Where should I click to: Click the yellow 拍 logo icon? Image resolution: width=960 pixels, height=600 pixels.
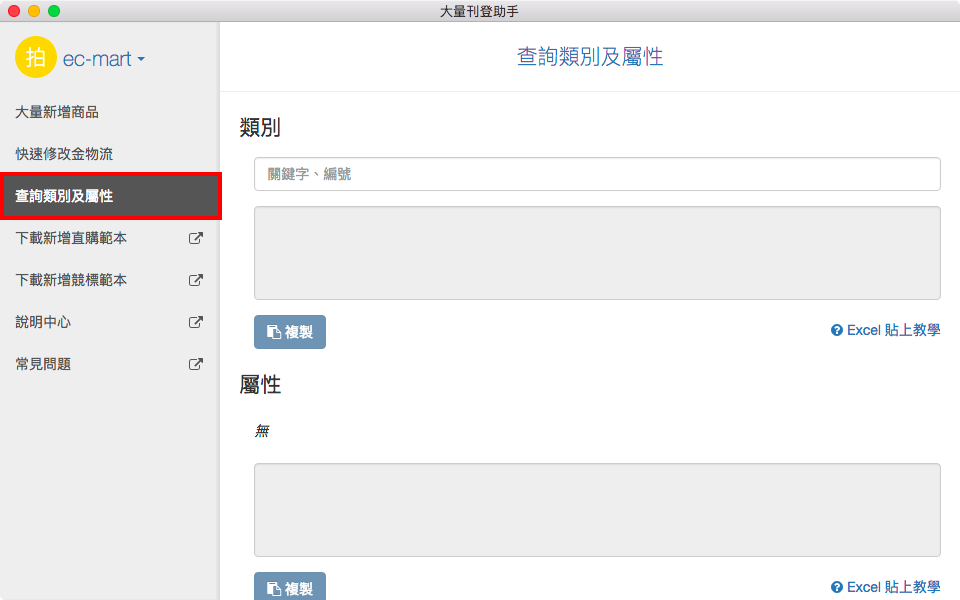pyautogui.click(x=36, y=58)
